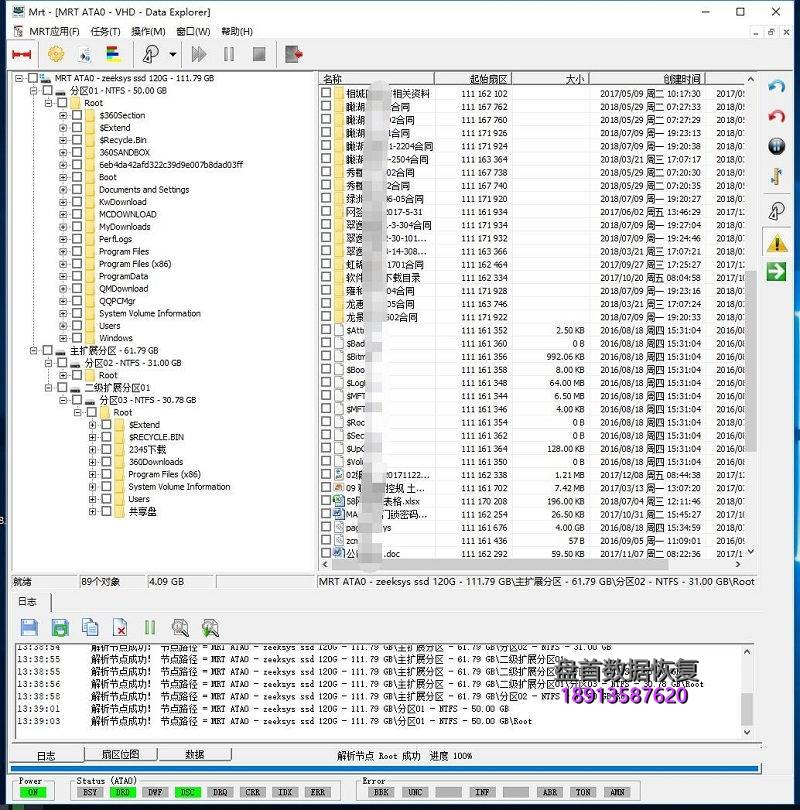The width and height of the screenshot is (800, 810).
Task: Clear log entries with red X icon
Action: tap(123, 627)
